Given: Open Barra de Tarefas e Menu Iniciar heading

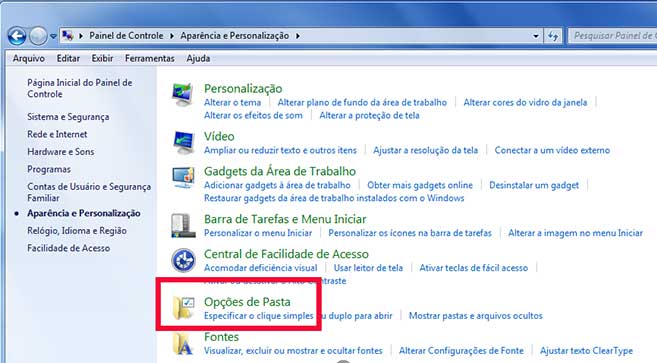Looking at the screenshot, I should tap(285, 219).
